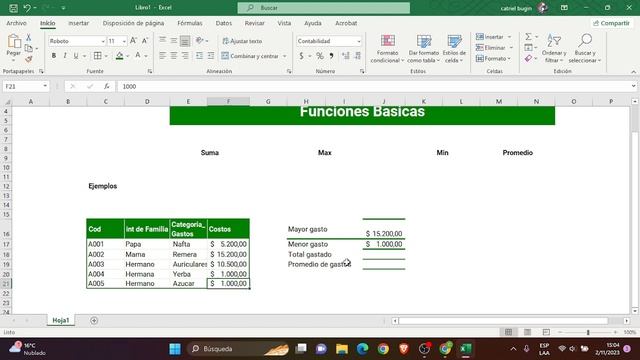Screen dimensions: 640x360
Task: Click the Cut scissors icon
Action: tap(29, 38)
